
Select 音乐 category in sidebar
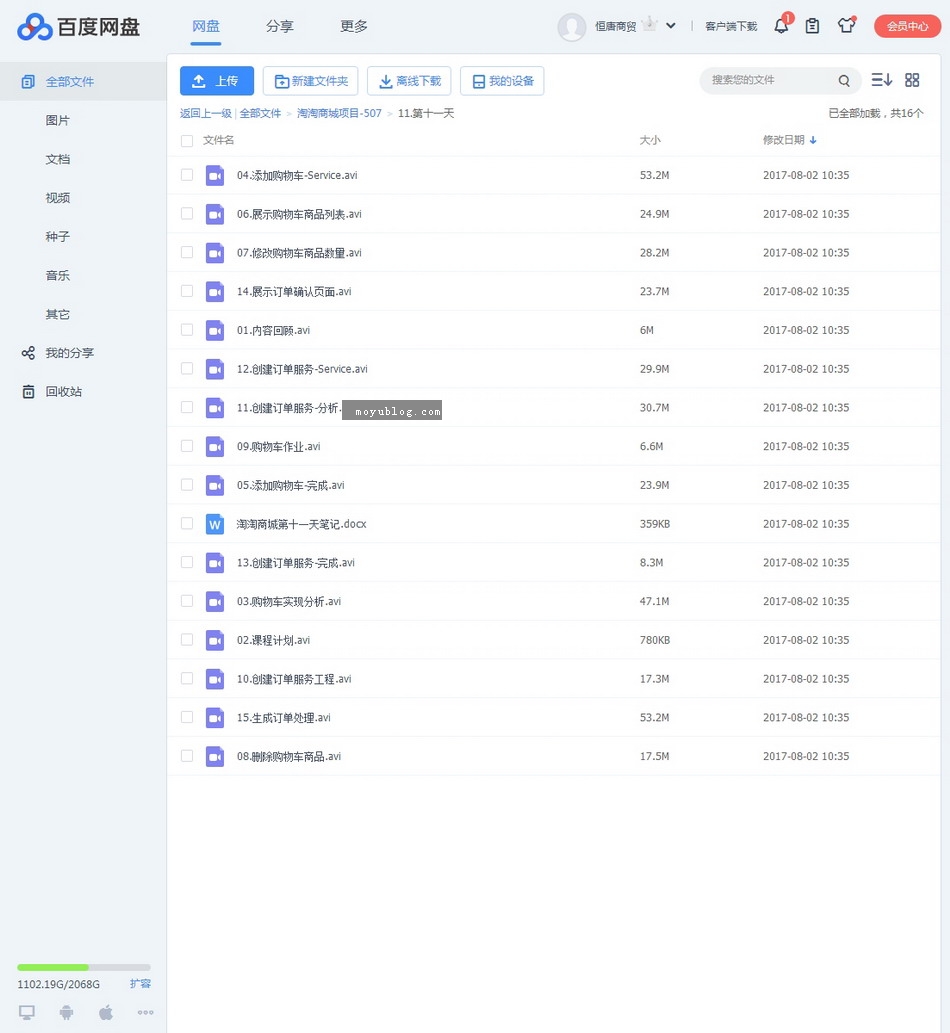point(58,275)
